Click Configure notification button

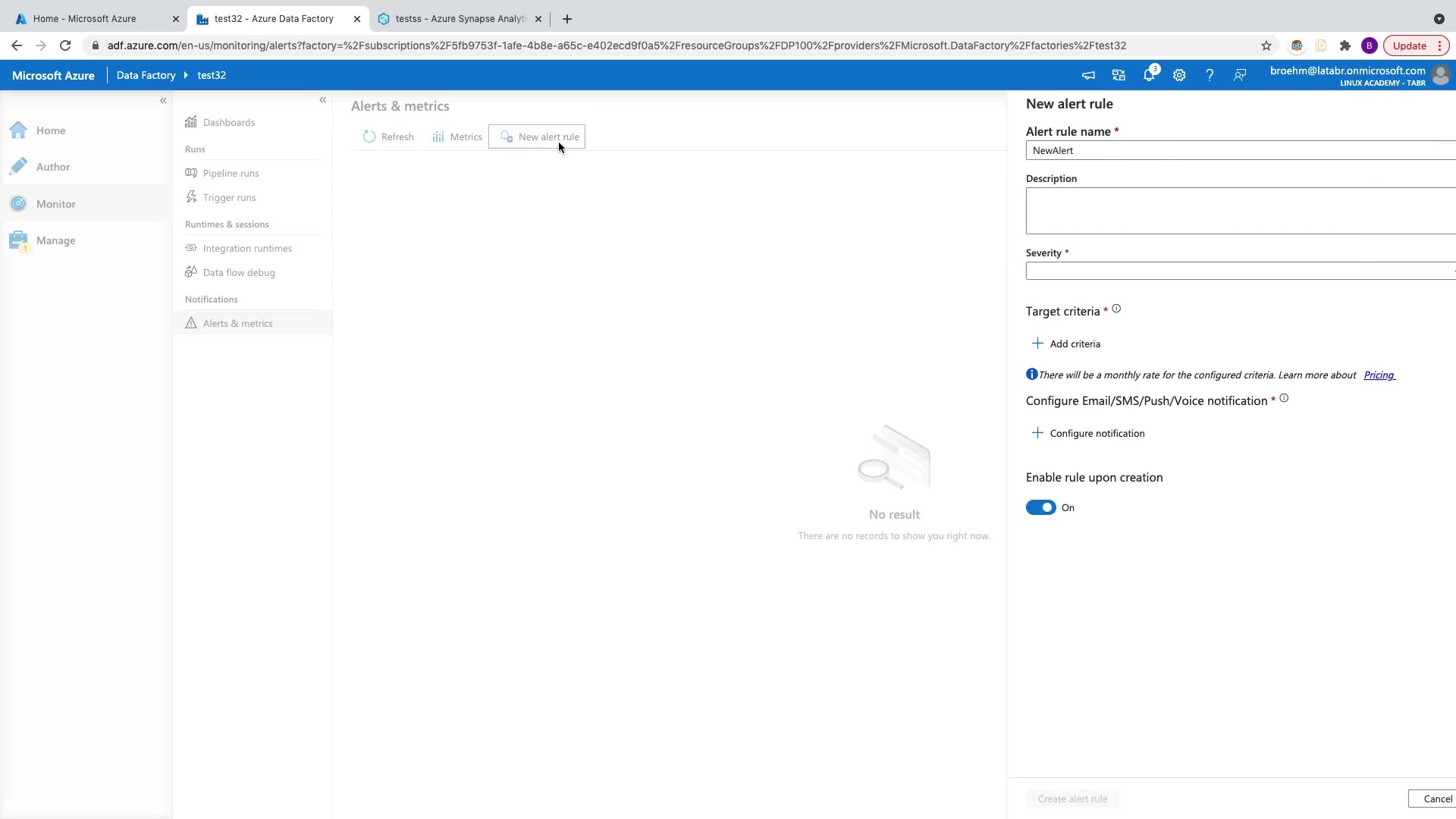point(1088,434)
